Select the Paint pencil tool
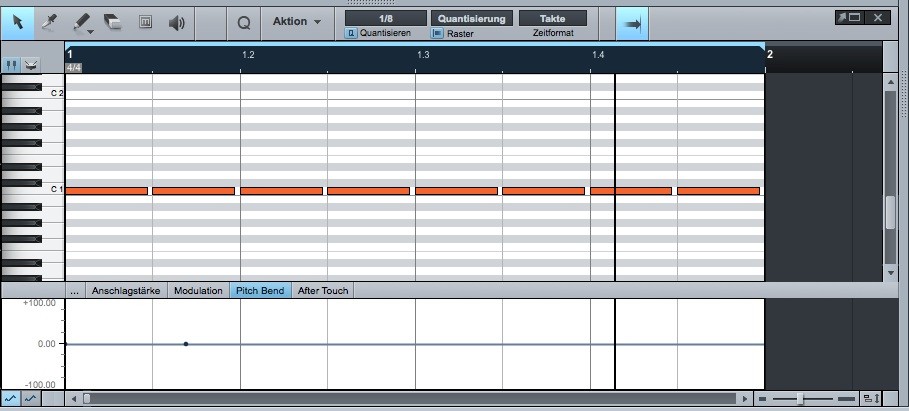This screenshot has height=411, width=909. (x=81, y=22)
